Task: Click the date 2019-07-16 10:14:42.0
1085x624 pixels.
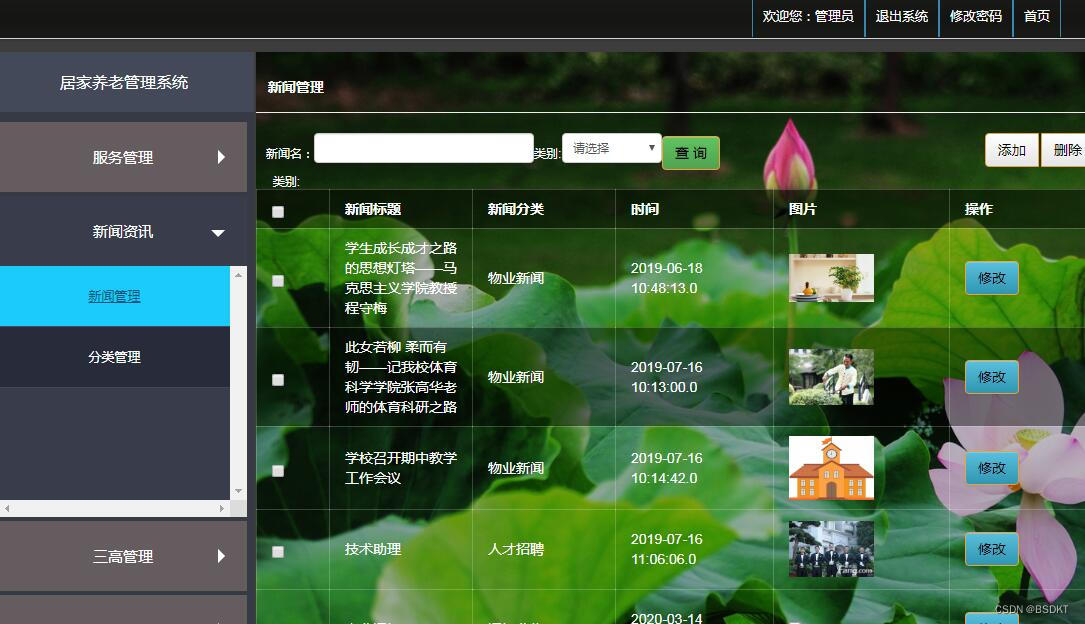Action: (666, 468)
